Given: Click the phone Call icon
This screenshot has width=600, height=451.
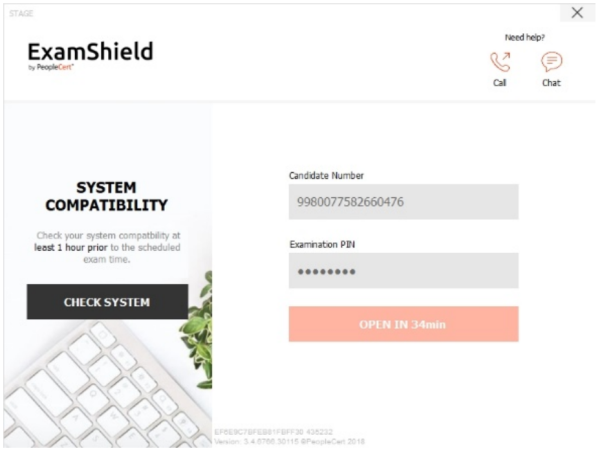Looking at the screenshot, I should pos(500,62).
